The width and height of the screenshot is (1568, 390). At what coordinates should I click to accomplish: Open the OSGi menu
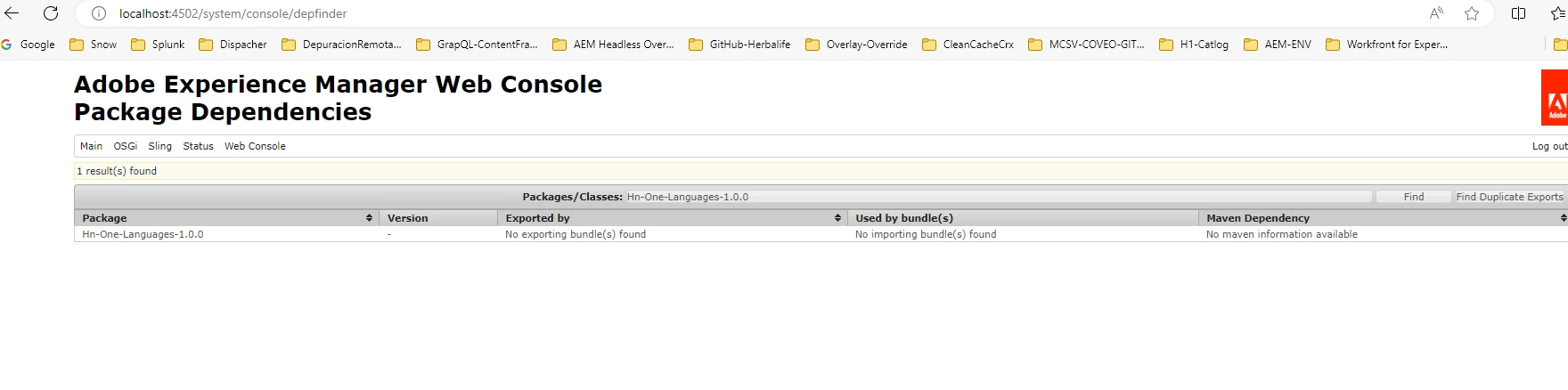coord(126,146)
